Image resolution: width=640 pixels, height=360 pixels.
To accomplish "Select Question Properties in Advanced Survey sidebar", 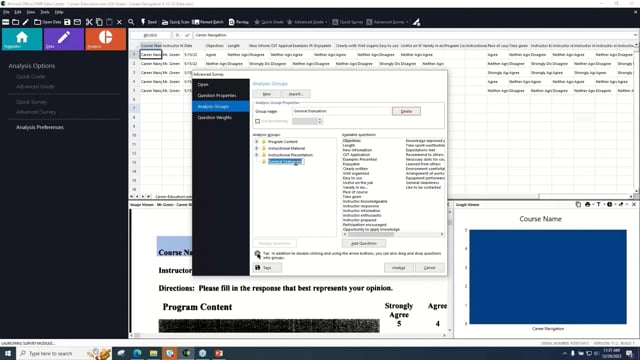I will pyautogui.click(x=221, y=96).
